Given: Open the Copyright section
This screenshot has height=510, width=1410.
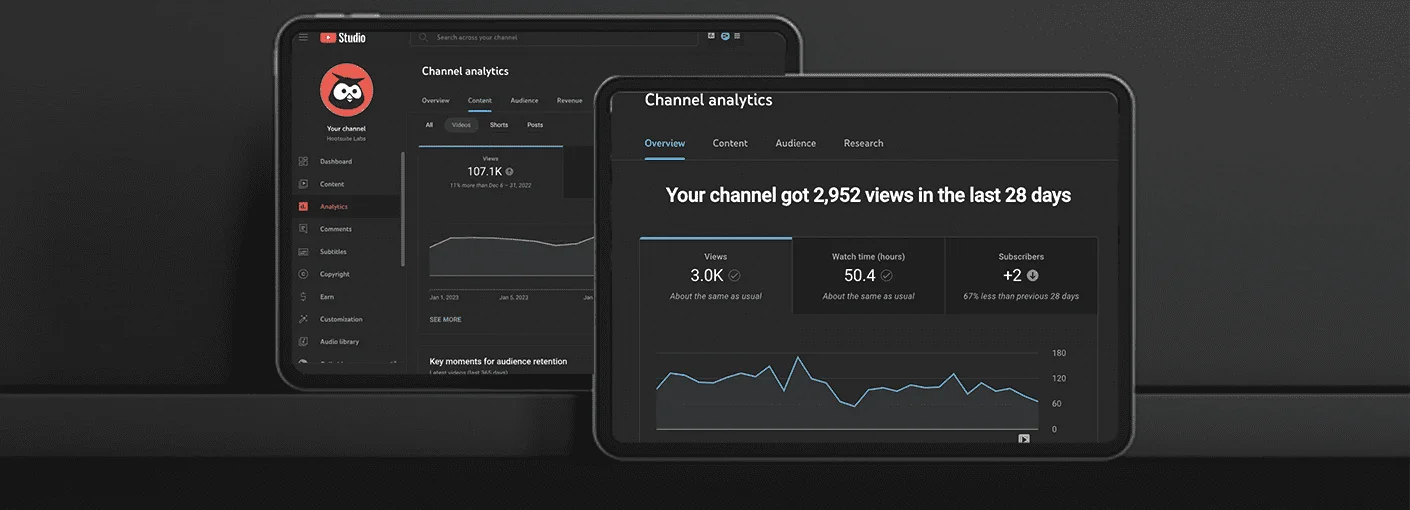Looking at the screenshot, I should coord(334,274).
